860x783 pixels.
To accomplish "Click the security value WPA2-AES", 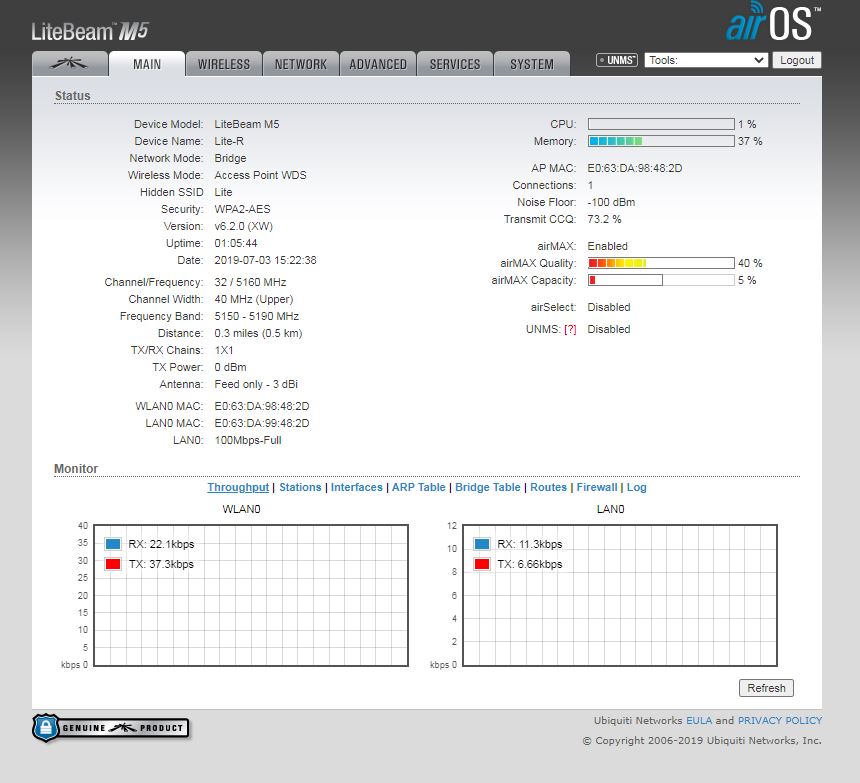I will (x=242, y=209).
